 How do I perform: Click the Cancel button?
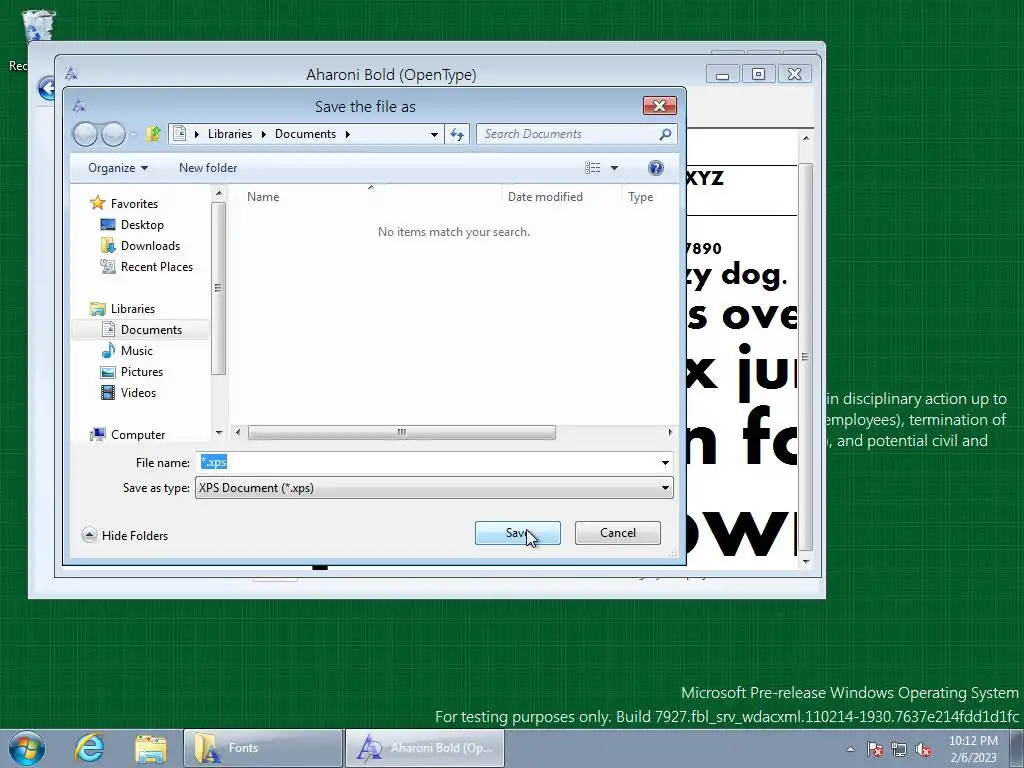coord(618,533)
